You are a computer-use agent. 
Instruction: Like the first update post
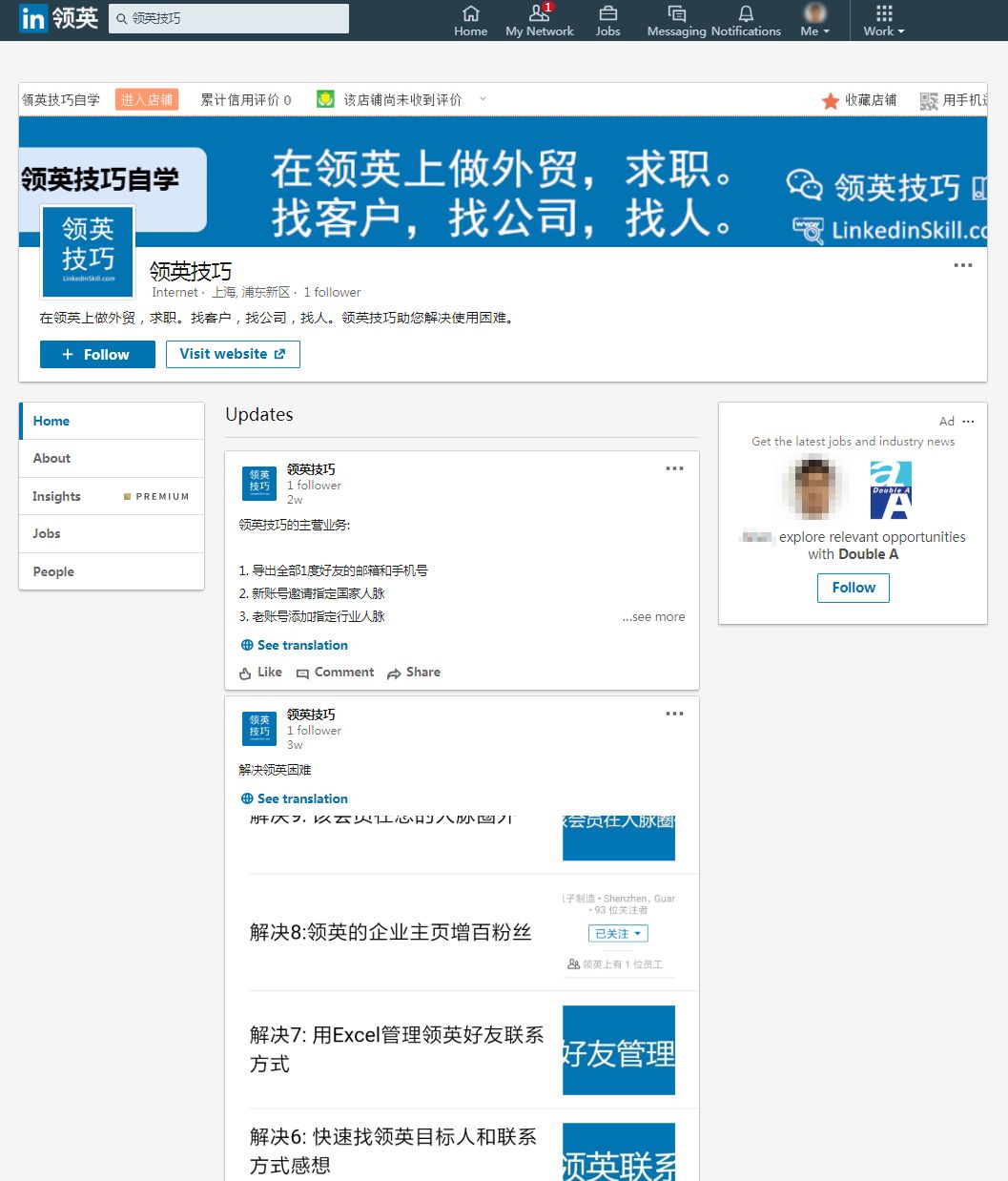pos(260,673)
